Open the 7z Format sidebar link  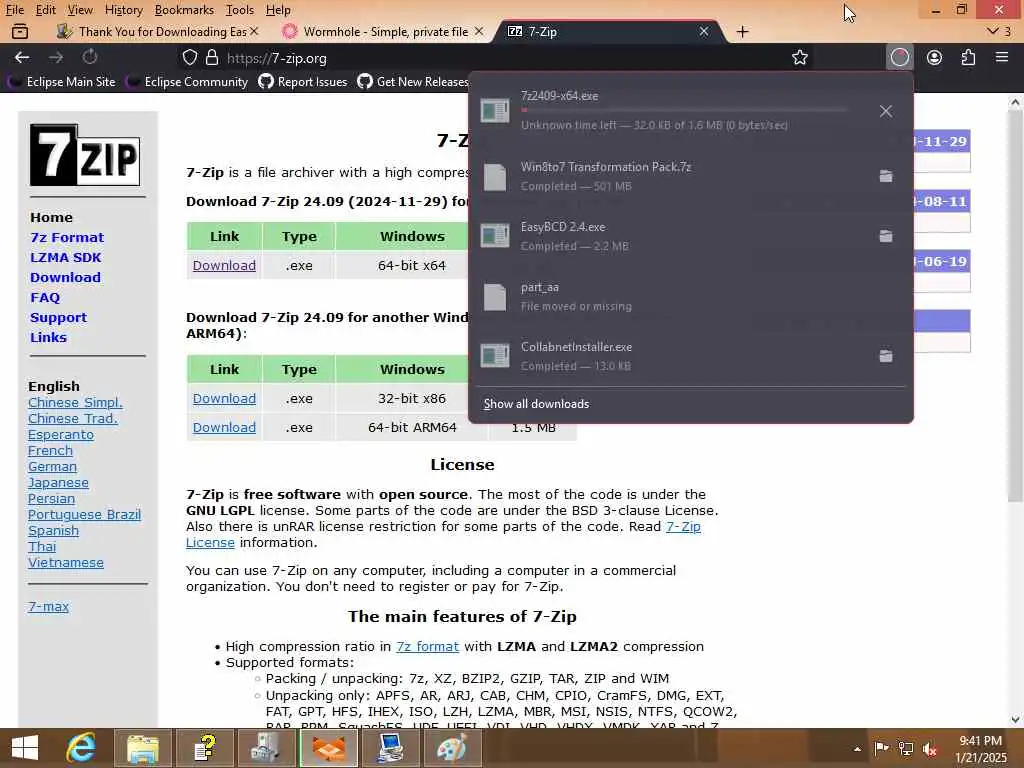pos(67,237)
